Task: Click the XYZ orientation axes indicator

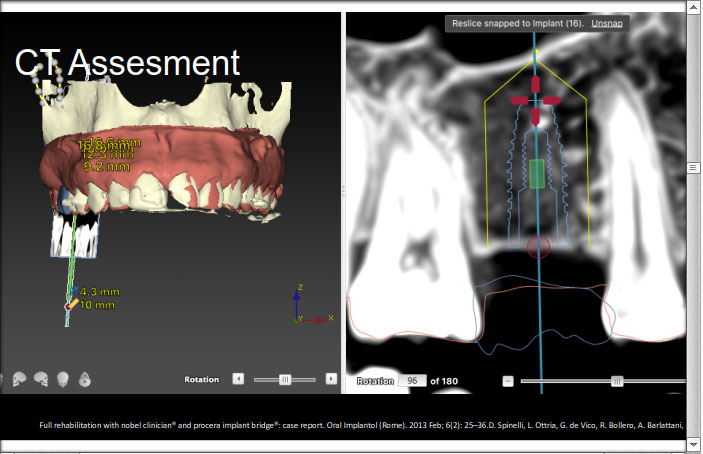Action: pyautogui.click(x=312, y=305)
